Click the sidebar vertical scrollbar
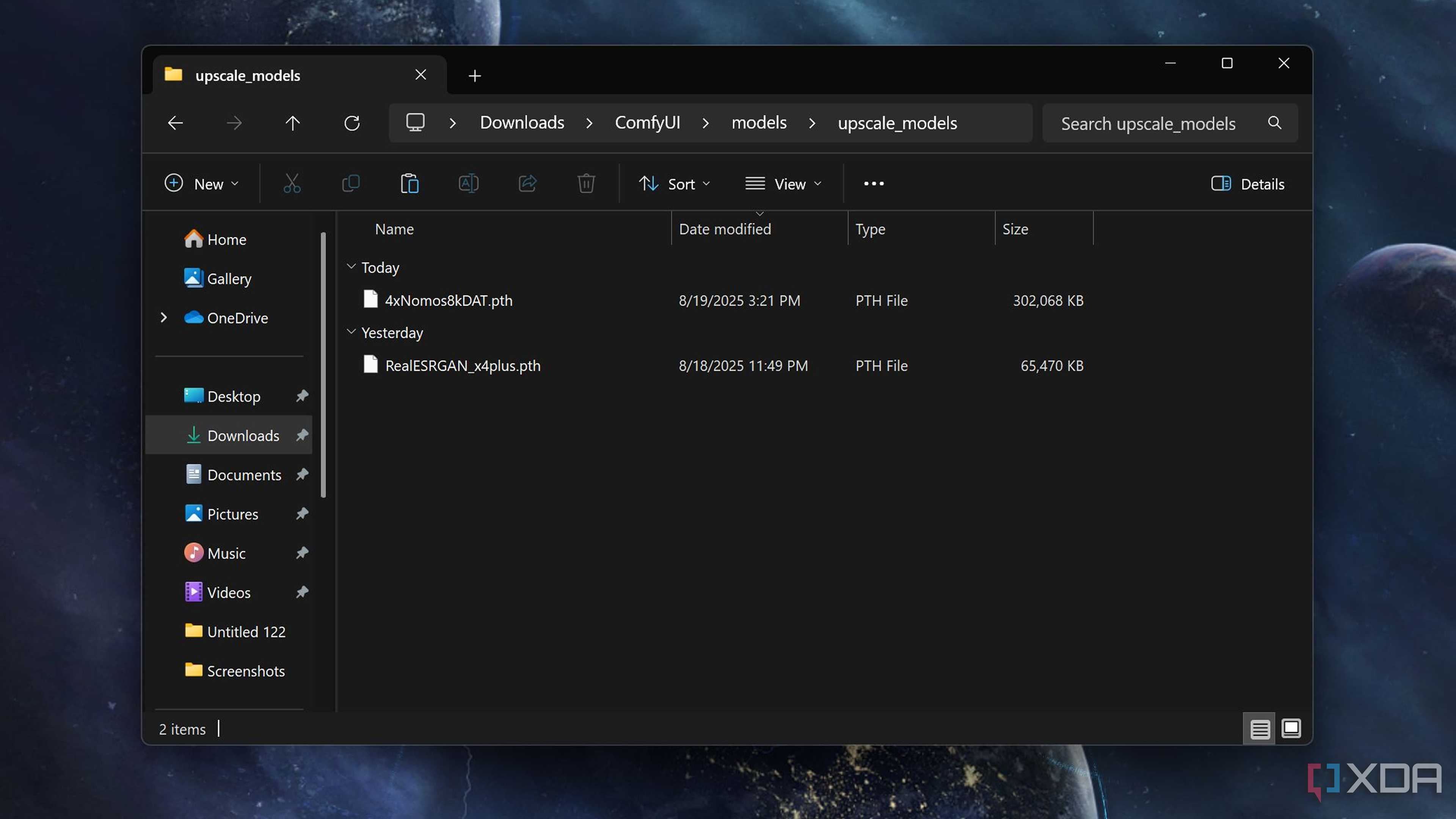The width and height of the screenshot is (1456, 819). point(323,364)
